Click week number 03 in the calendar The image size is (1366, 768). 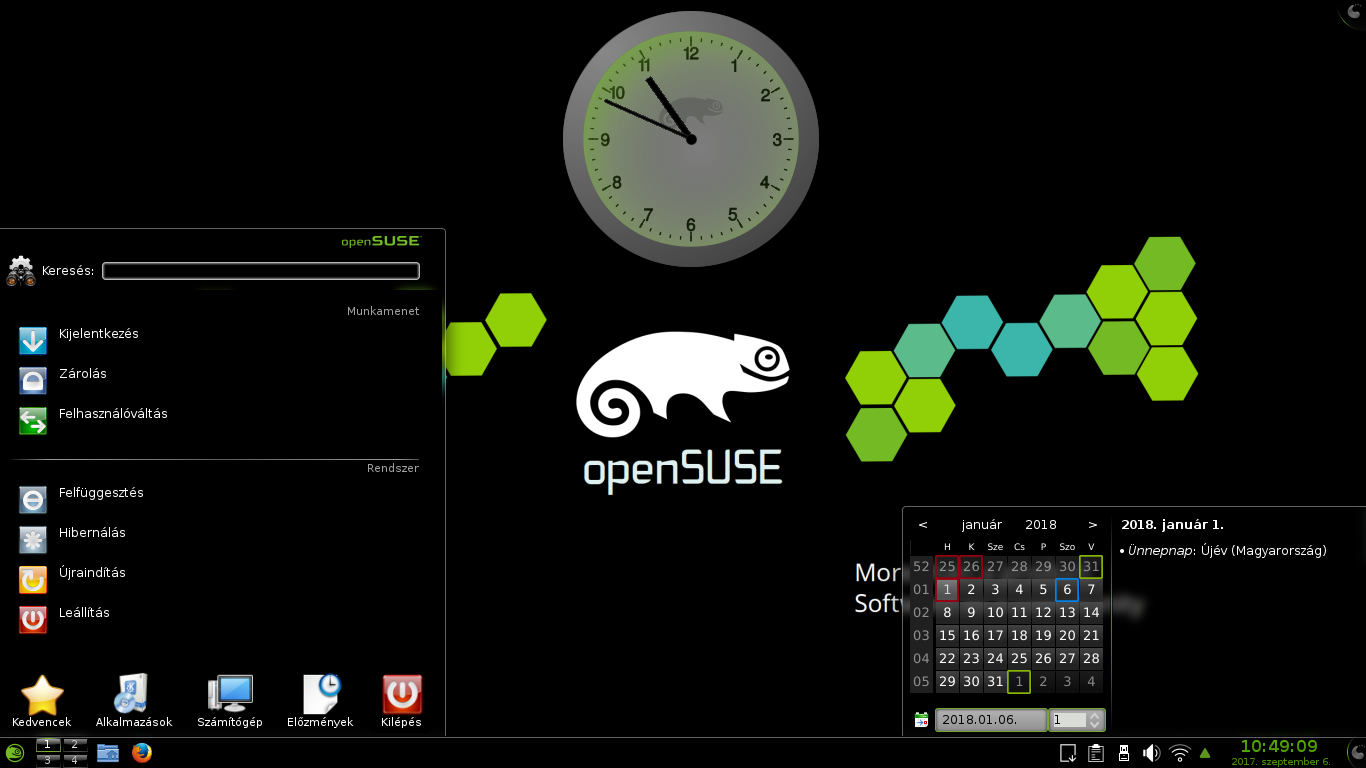[x=921, y=636]
